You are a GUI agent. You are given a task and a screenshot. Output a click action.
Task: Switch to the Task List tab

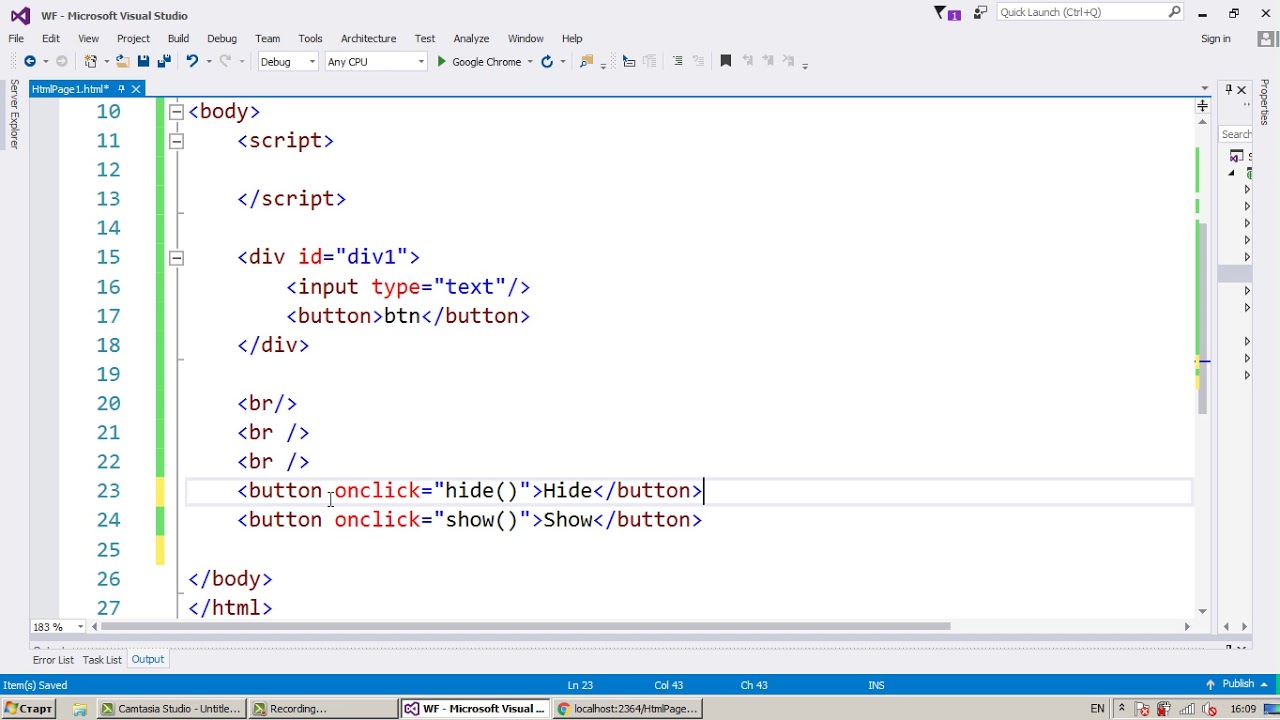click(102, 660)
